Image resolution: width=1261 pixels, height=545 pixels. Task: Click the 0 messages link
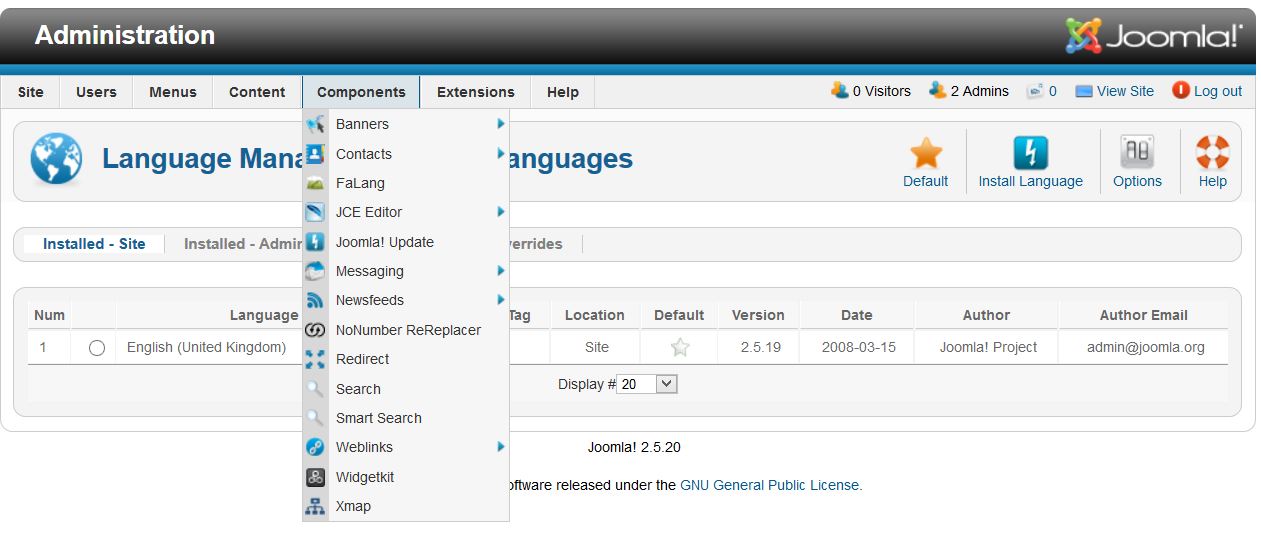click(1053, 91)
